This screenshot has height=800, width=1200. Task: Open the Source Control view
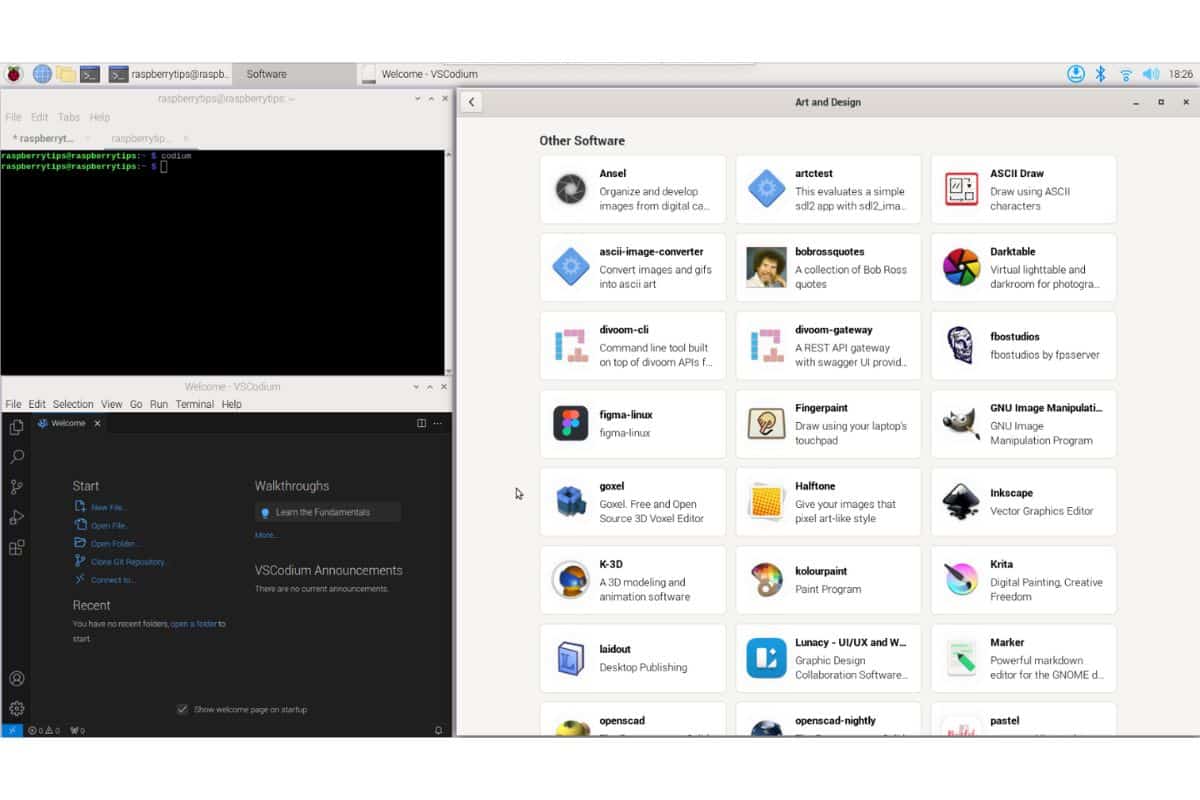15,487
